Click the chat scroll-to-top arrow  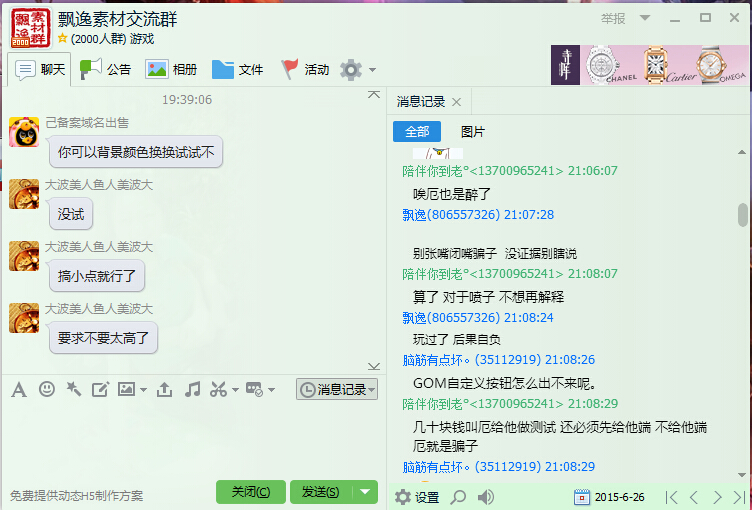click(x=374, y=95)
